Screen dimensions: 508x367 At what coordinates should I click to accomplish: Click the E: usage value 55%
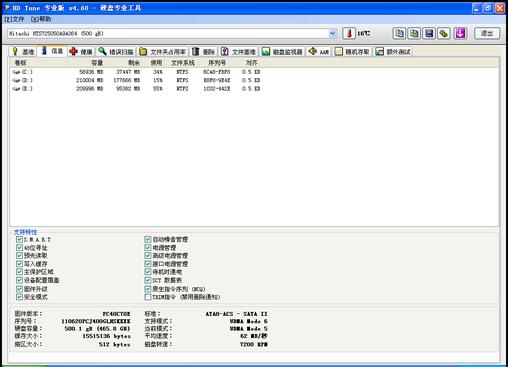click(x=158, y=89)
